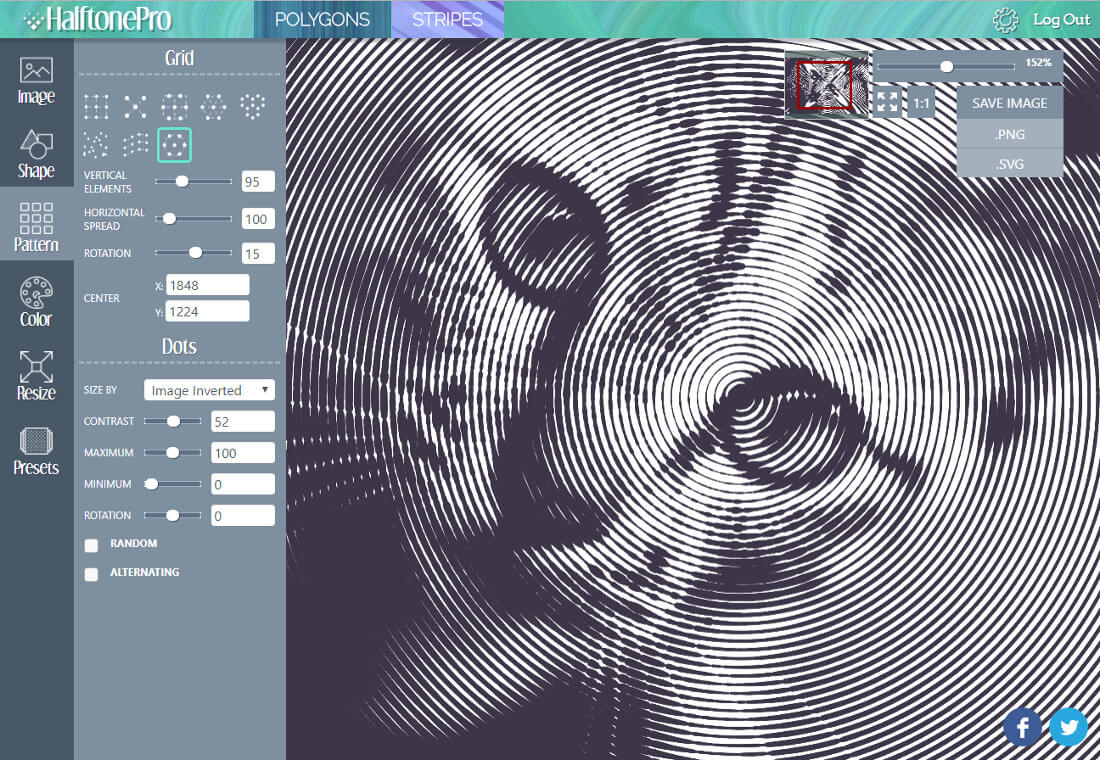Click the fit-to-screen expand icon
Image resolution: width=1100 pixels, height=760 pixels.
[x=887, y=102]
